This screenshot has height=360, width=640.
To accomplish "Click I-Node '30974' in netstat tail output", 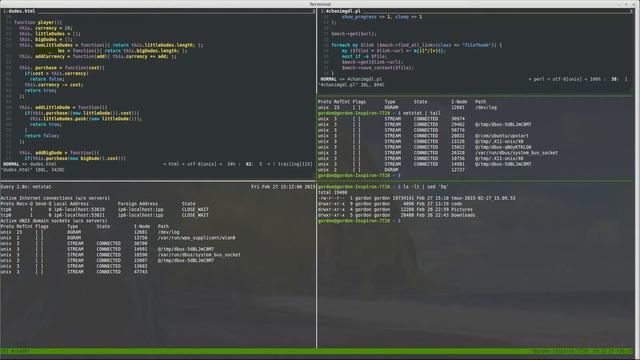I will pos(458,119).
